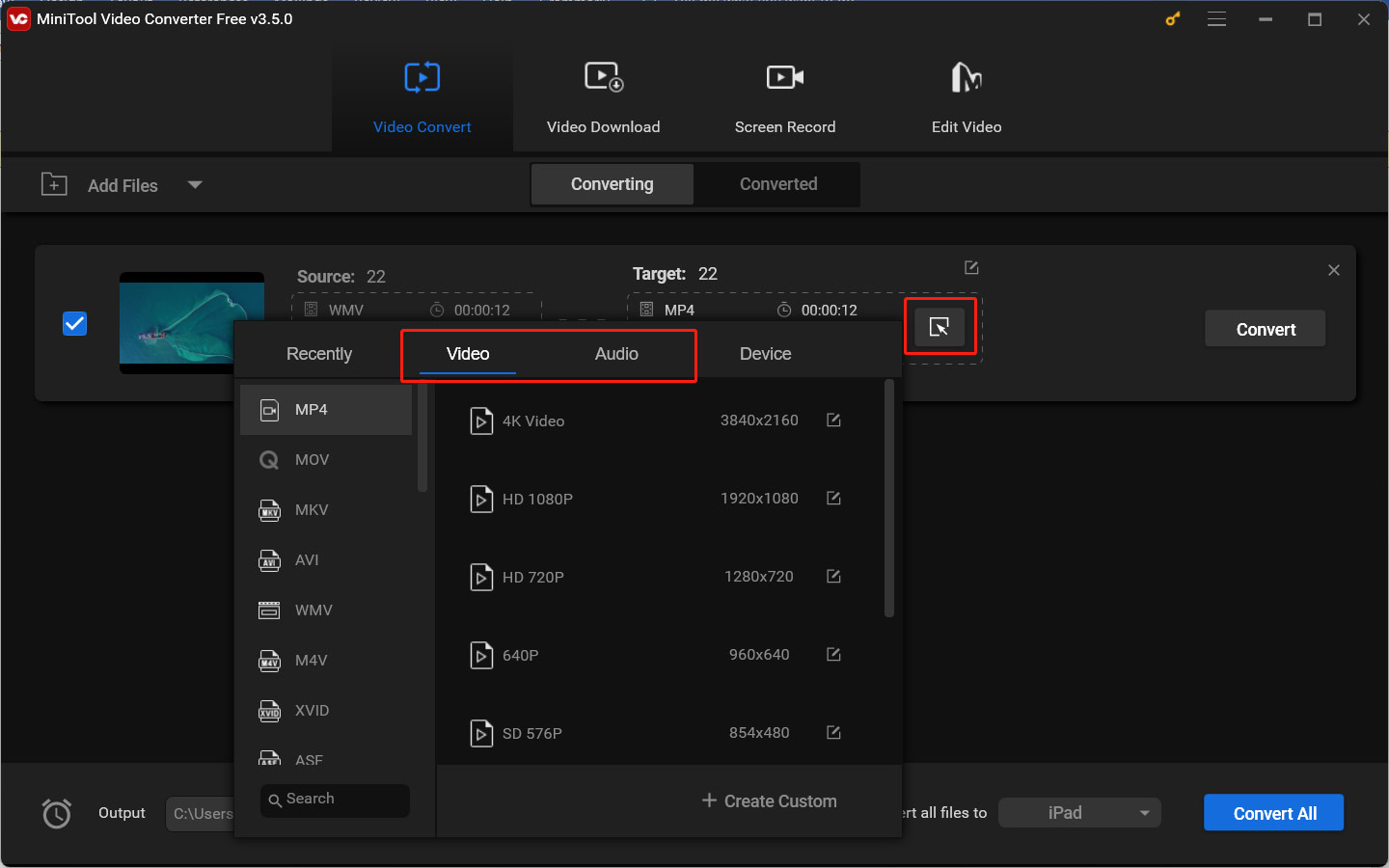Click the Add Files folder icon
The height and width of the screenshot is (868, 1389).
[x=54, y=184]
